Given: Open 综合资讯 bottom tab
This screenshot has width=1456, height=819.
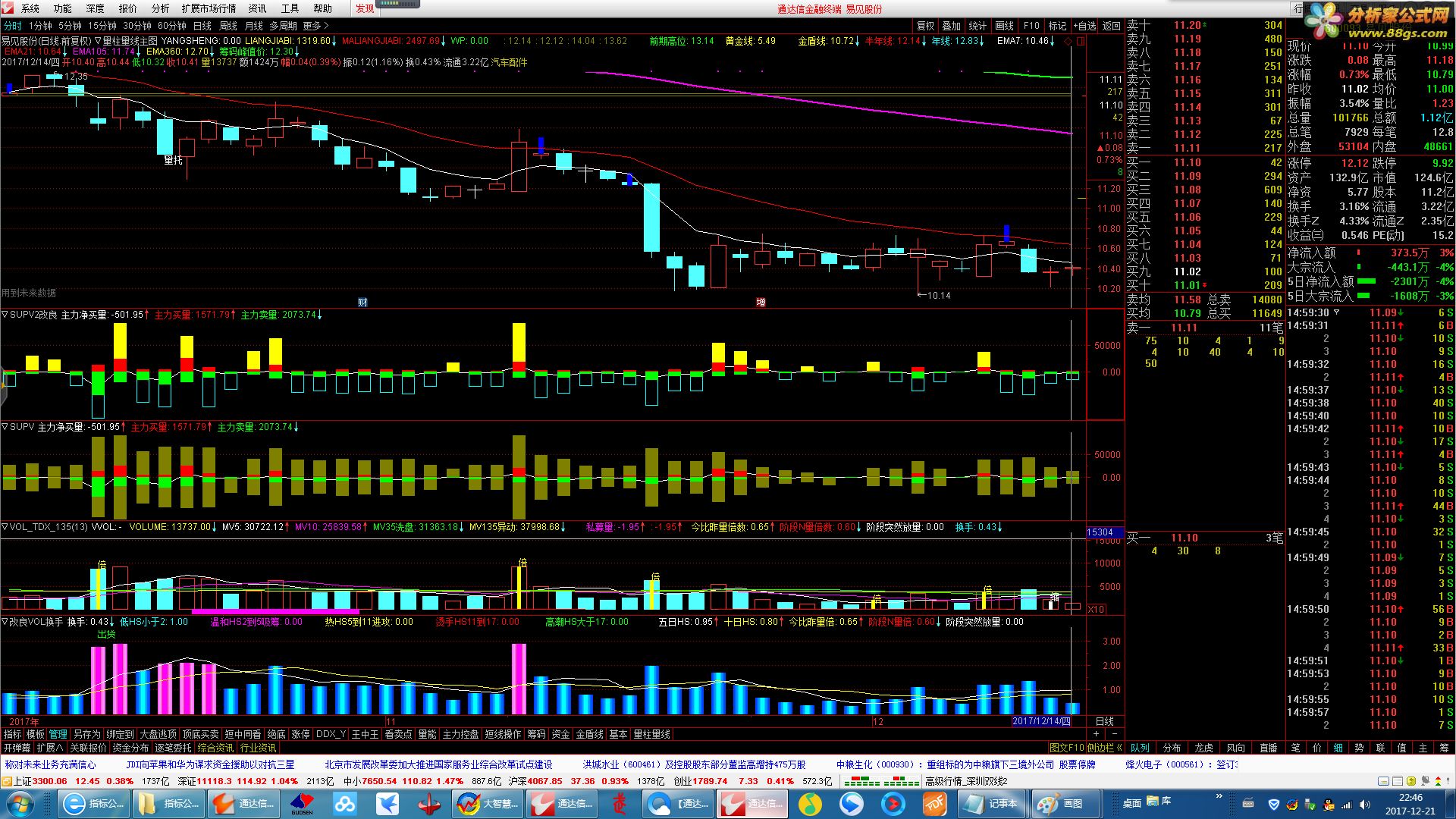Looking at the screenshot, I should [215, 748].
